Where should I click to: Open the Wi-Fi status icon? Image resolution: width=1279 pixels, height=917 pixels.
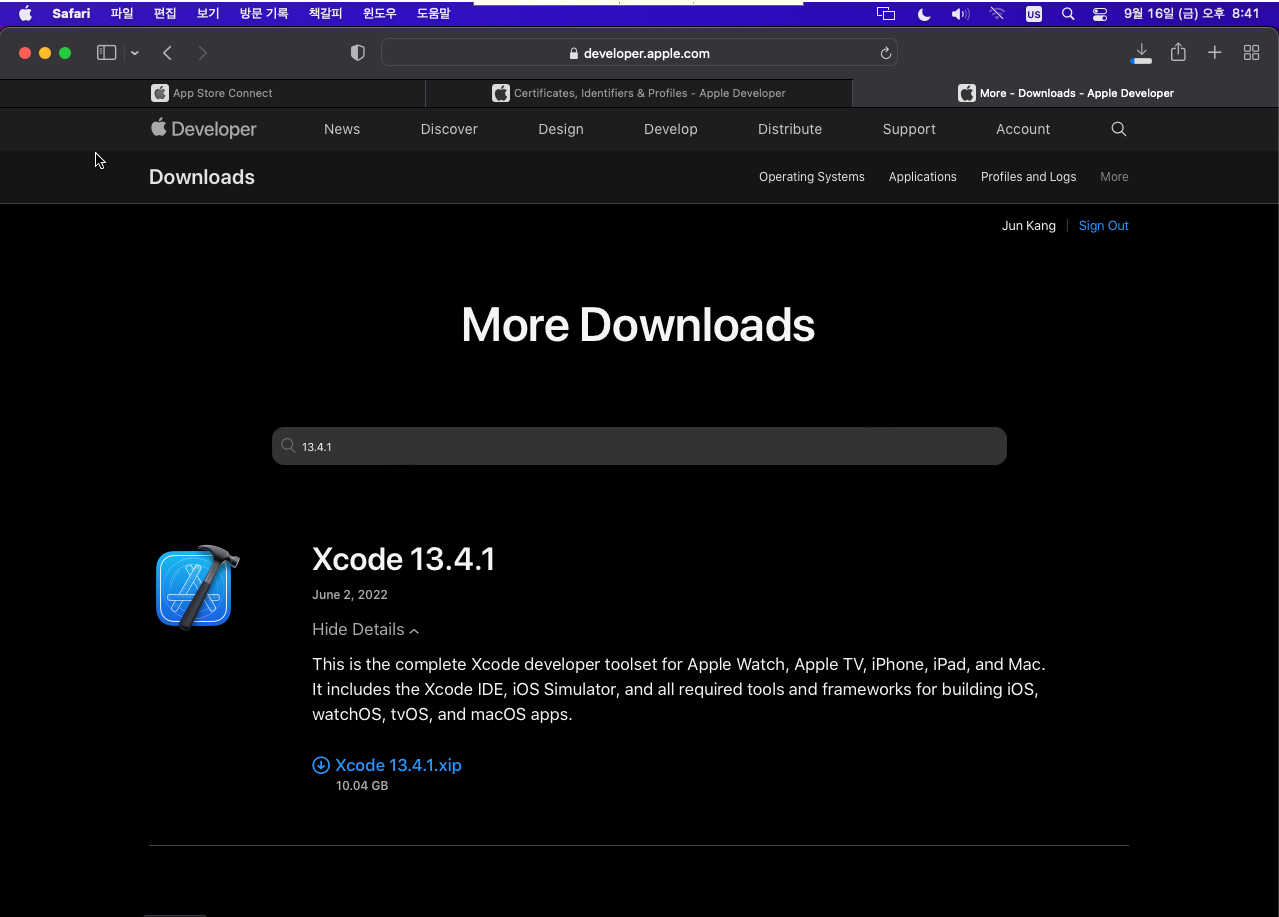[x=997, y=14]
